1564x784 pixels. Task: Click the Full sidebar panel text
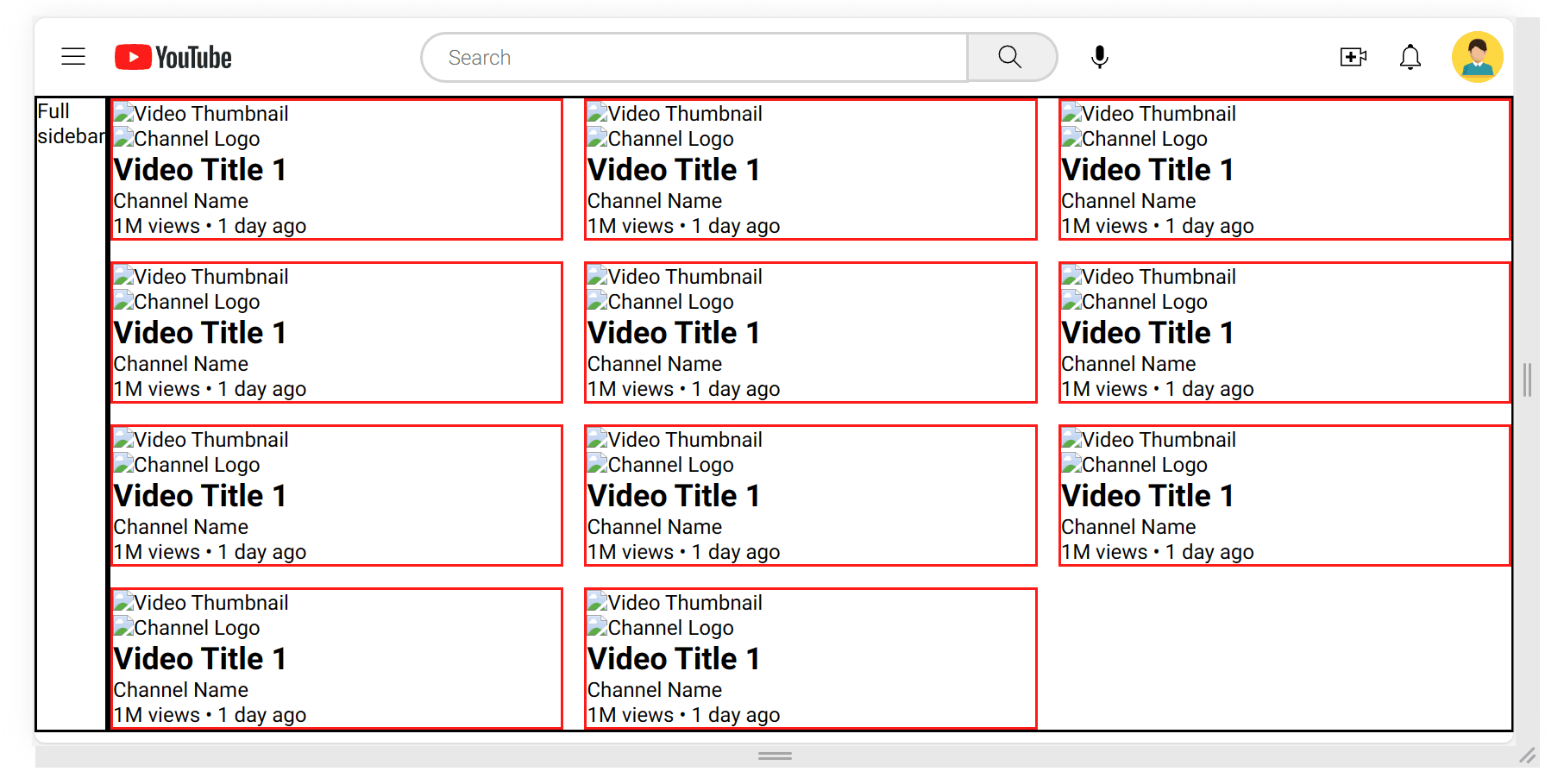[69, 124]
